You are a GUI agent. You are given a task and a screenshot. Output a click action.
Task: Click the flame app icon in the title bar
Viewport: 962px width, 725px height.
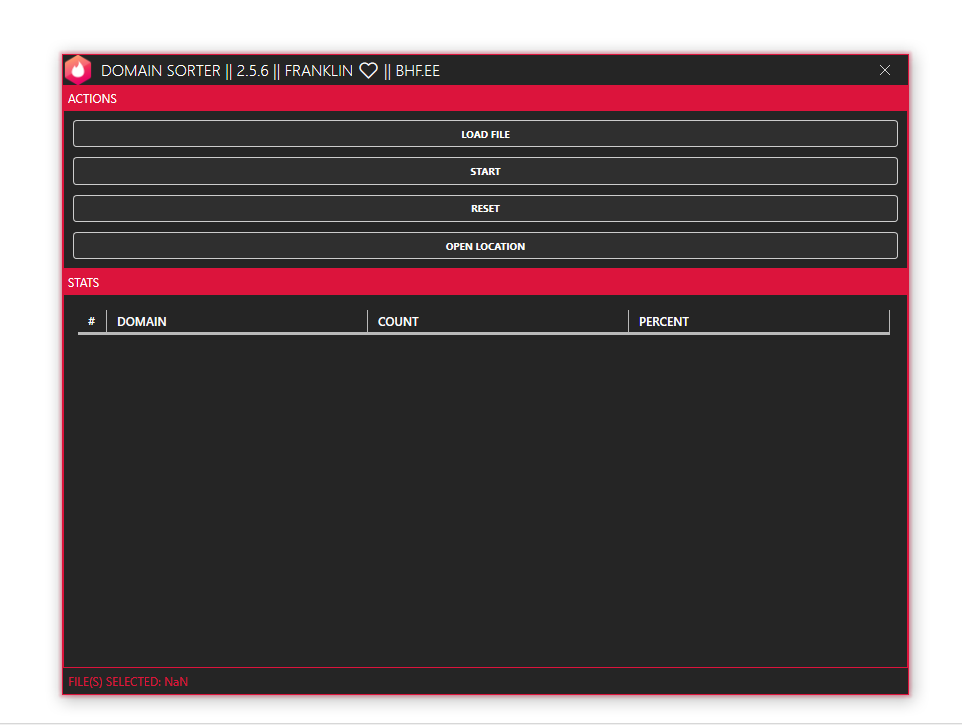click(x=76, y=69)
